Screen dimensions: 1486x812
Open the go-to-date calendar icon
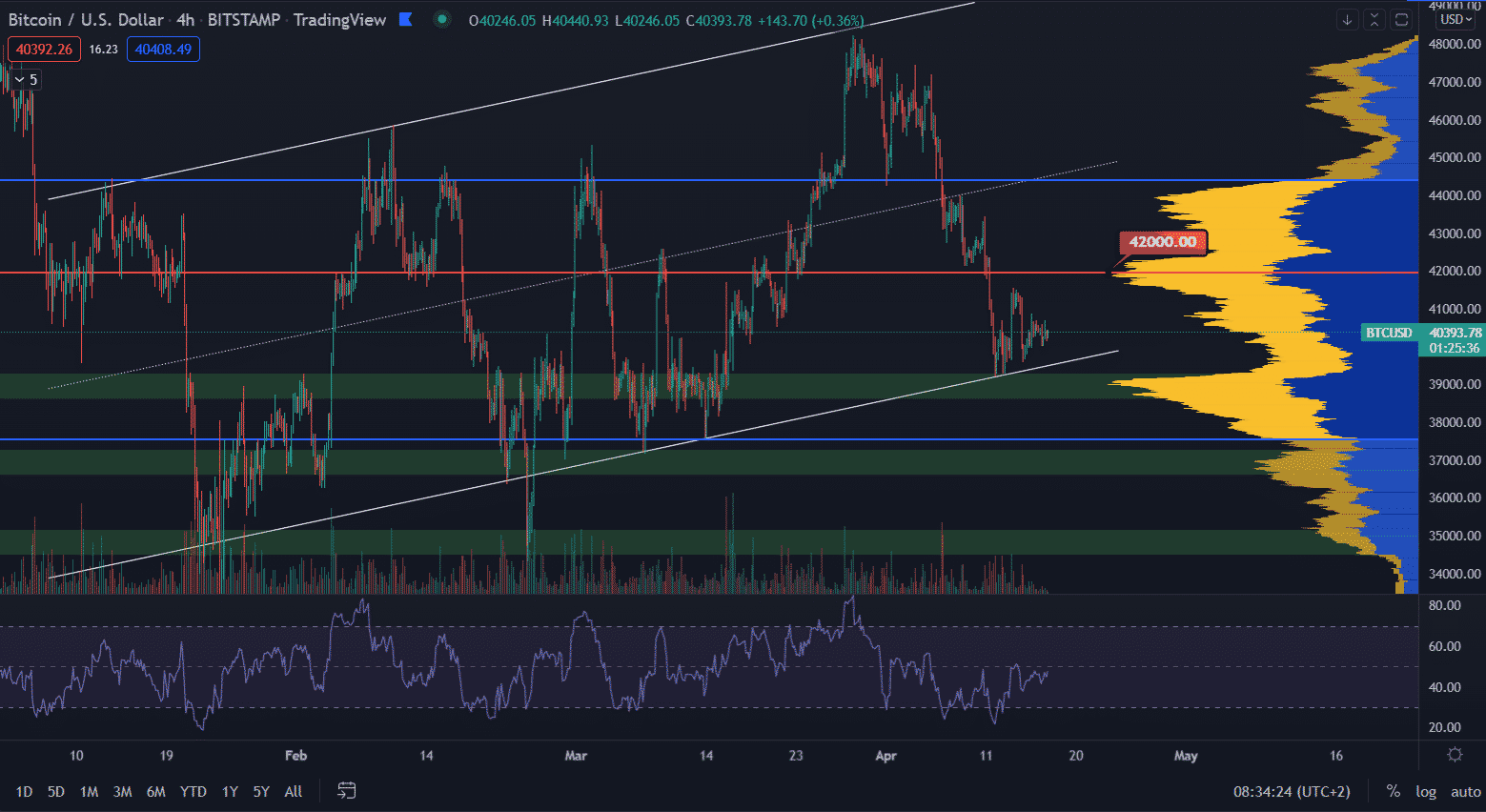pos(347,791)
